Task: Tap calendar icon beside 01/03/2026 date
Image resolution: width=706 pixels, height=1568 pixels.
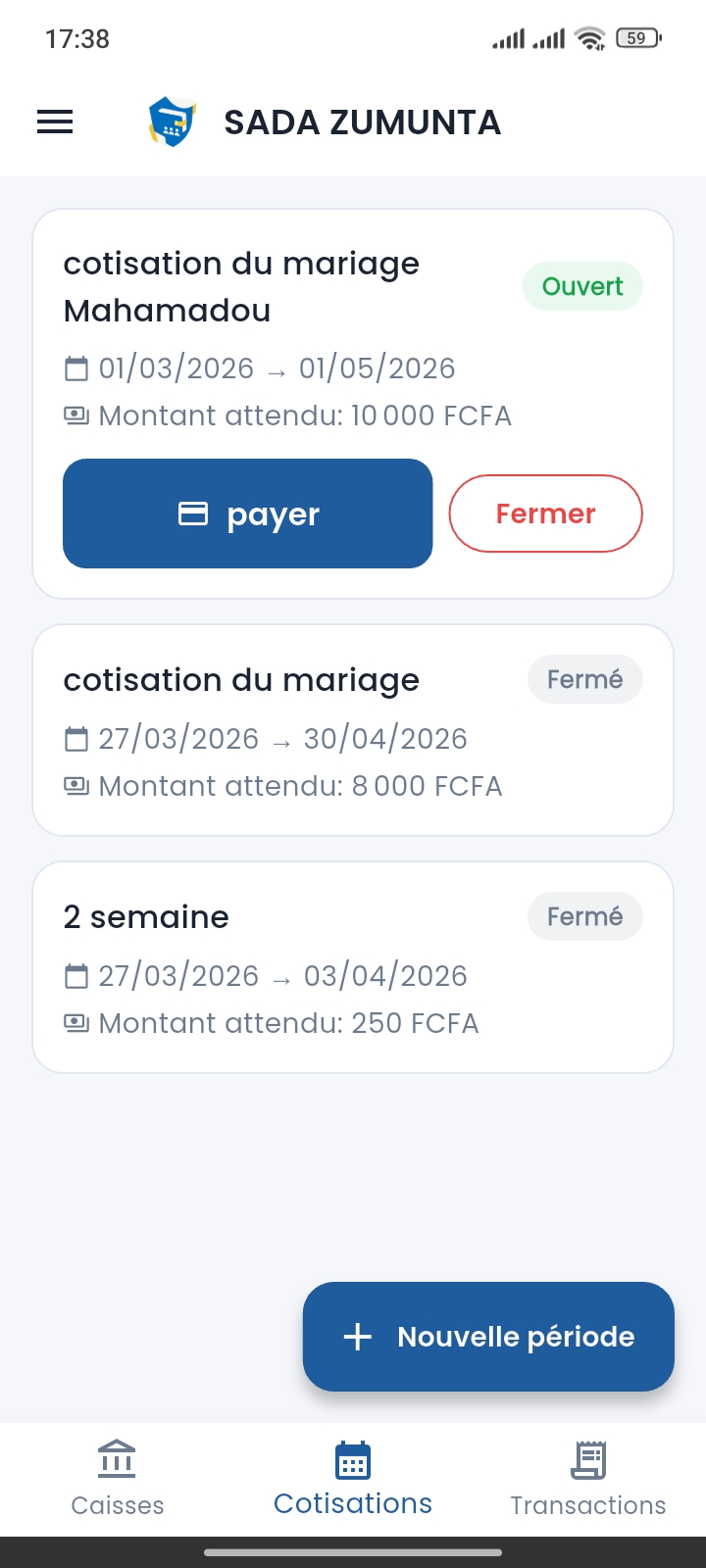Action: pos(76,369)
